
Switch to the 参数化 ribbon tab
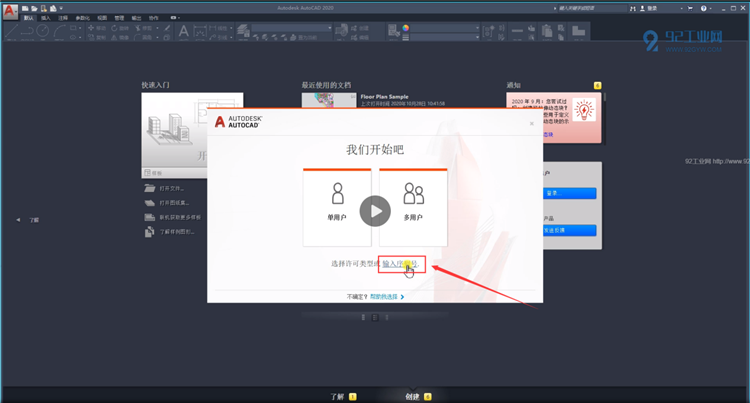pos(83,18)
